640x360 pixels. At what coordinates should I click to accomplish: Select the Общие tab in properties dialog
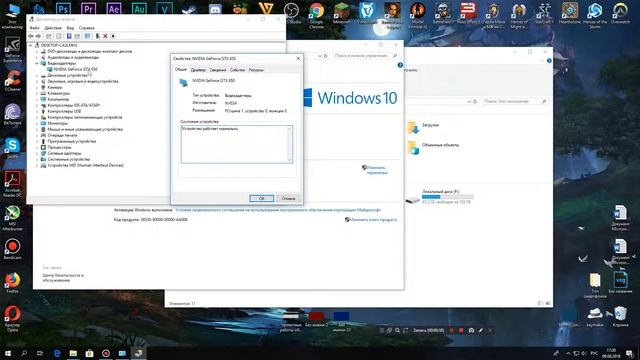[181, 69]
